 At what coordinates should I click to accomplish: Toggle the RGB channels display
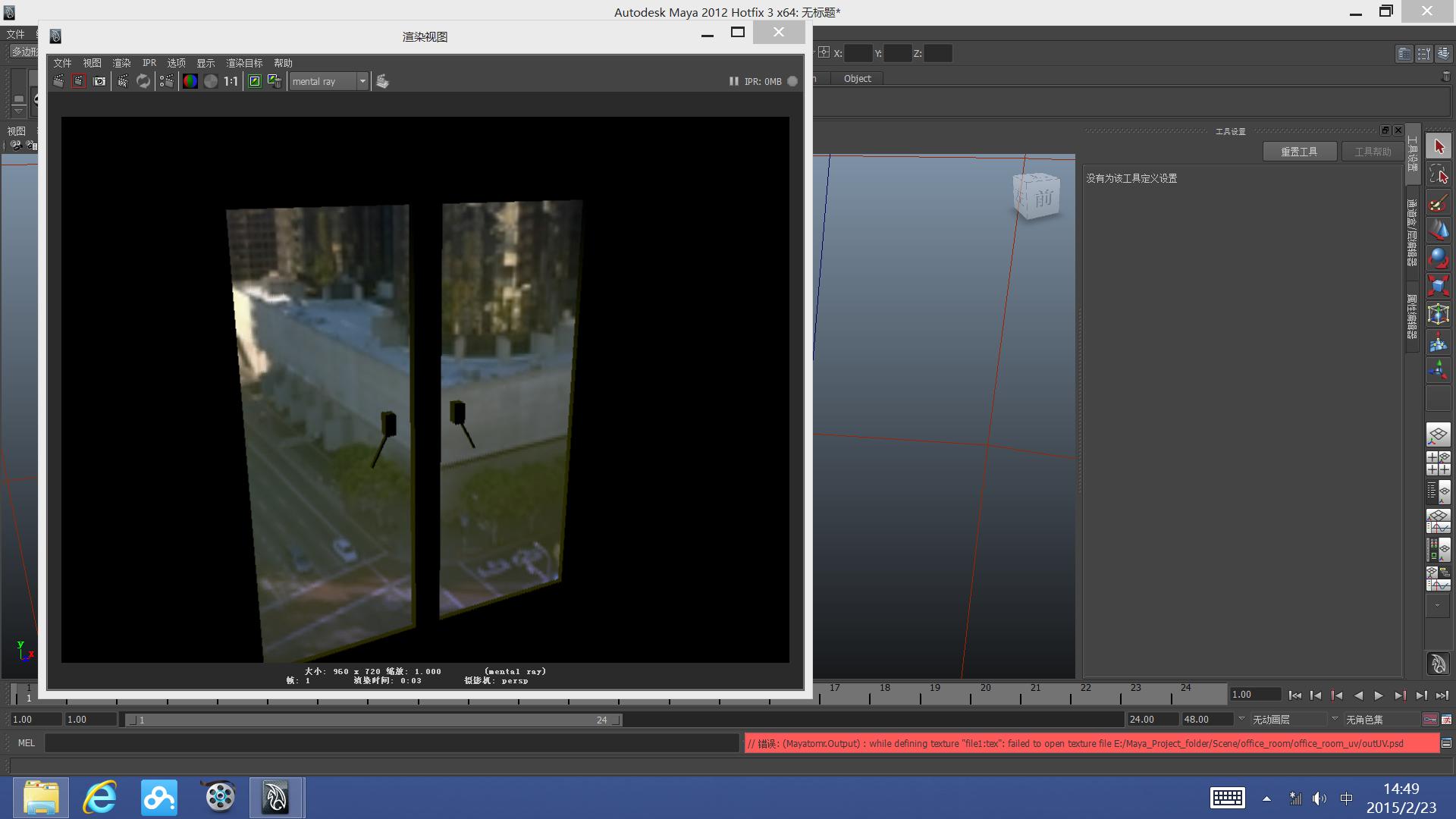(x=190, y=80)
